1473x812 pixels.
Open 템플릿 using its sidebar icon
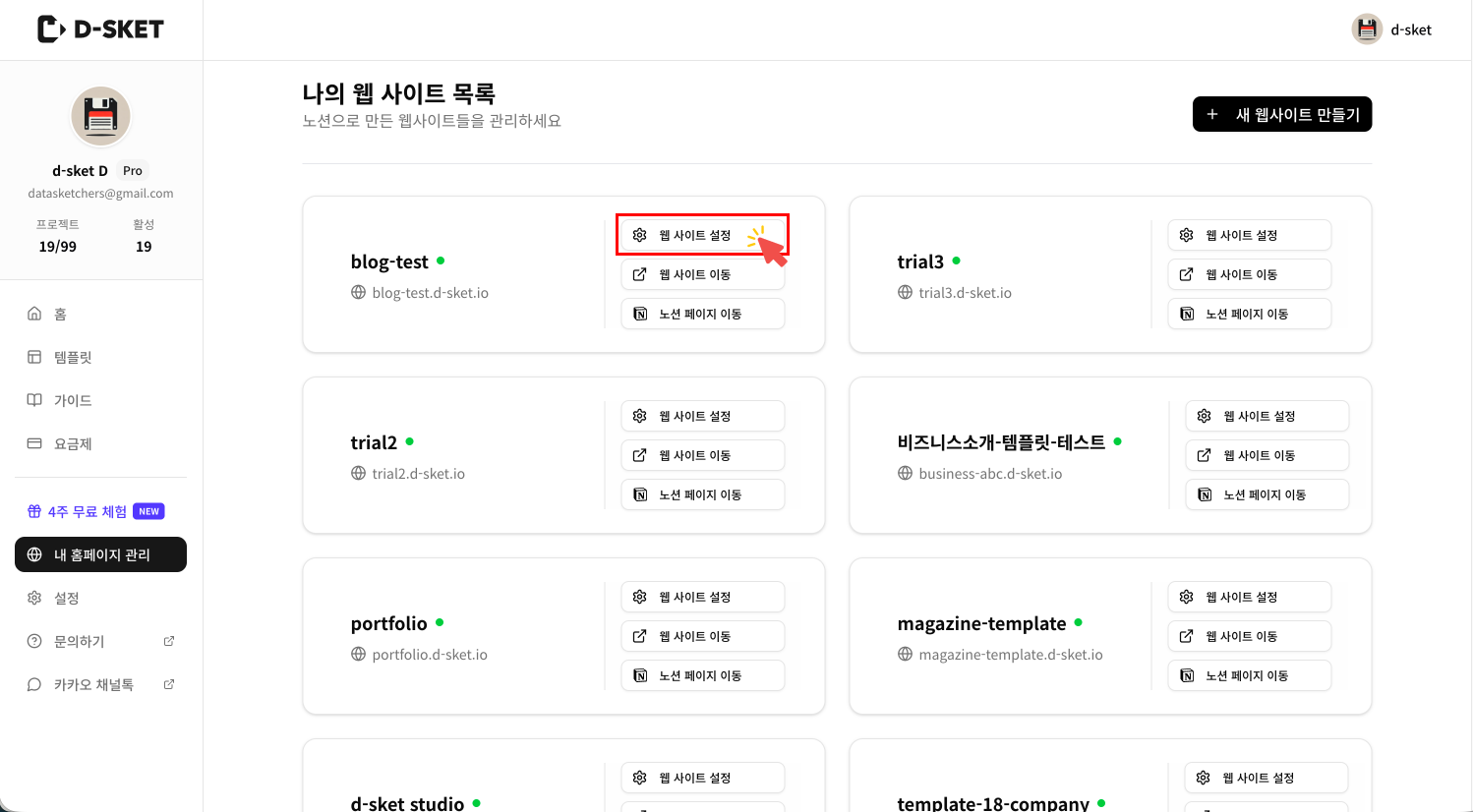[x=34, y=357]
